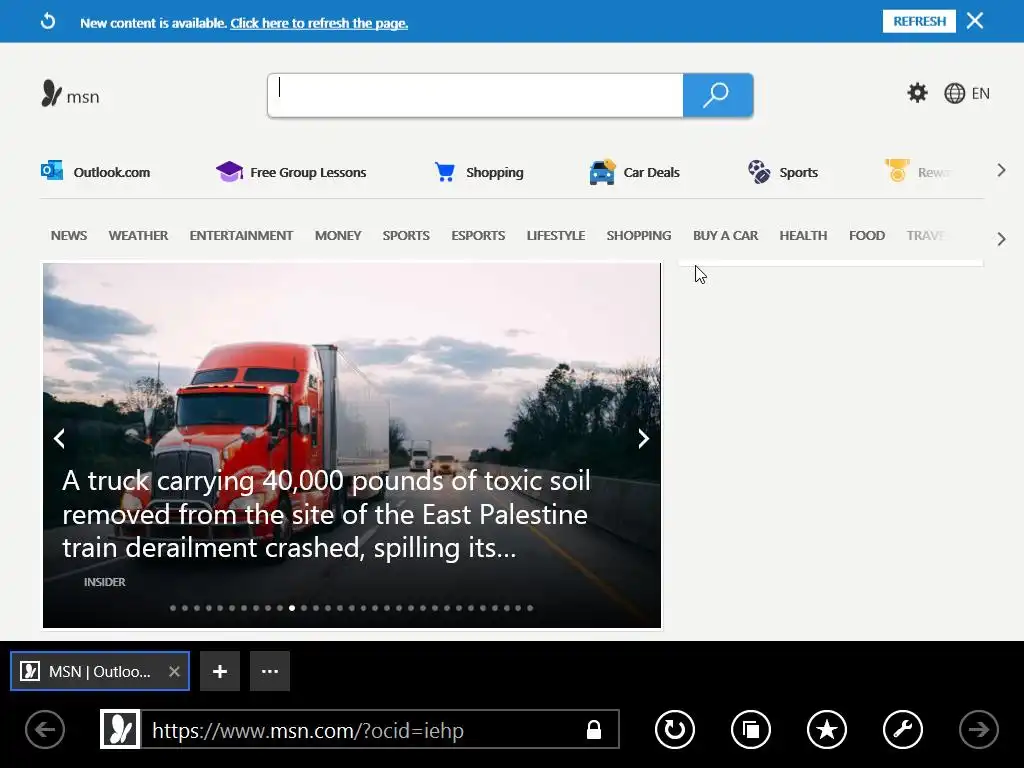This screenshot has width=1024, height=768.
Task: Reload the page using the circular refresh button
Action: [675, 729]
